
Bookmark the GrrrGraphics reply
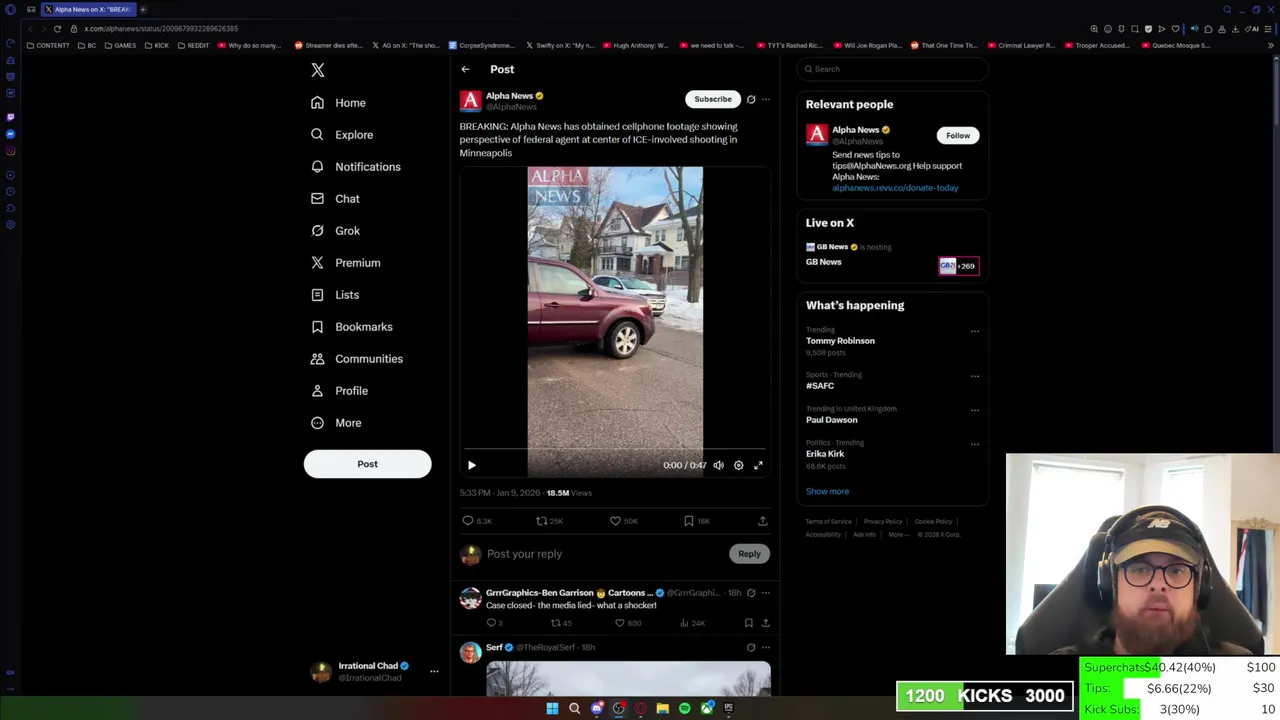click(x=748, y=623)
